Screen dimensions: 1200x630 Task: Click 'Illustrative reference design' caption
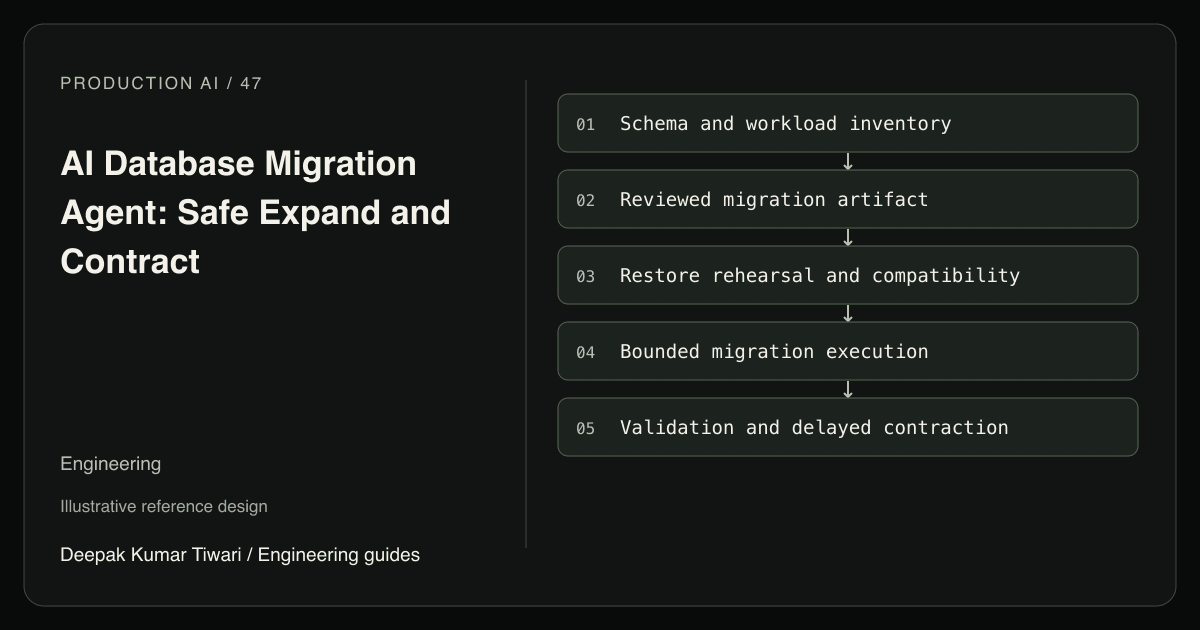[164, 506]
